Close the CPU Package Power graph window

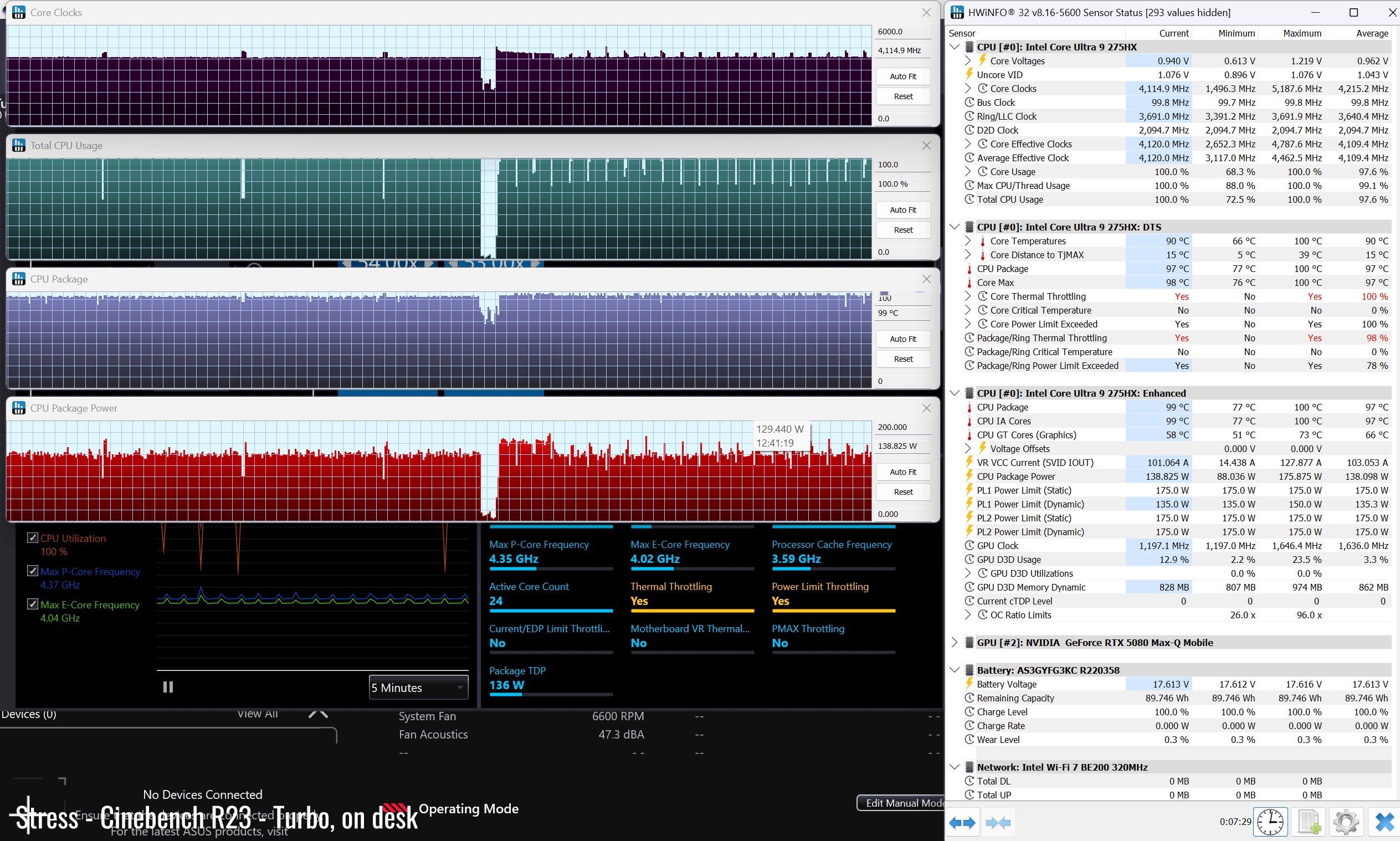click(x=926, y=408)
